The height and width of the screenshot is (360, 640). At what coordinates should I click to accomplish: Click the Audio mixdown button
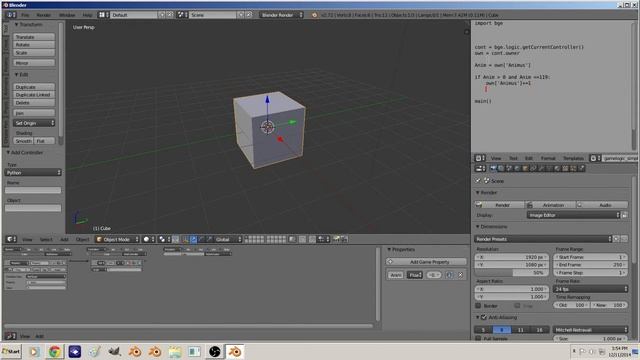(x=602, y=205)
